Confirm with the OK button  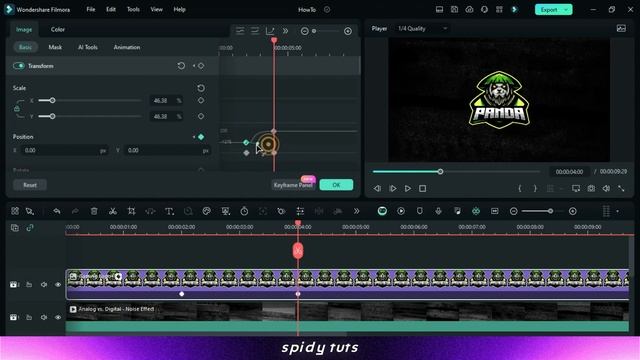tap(336, 185)
